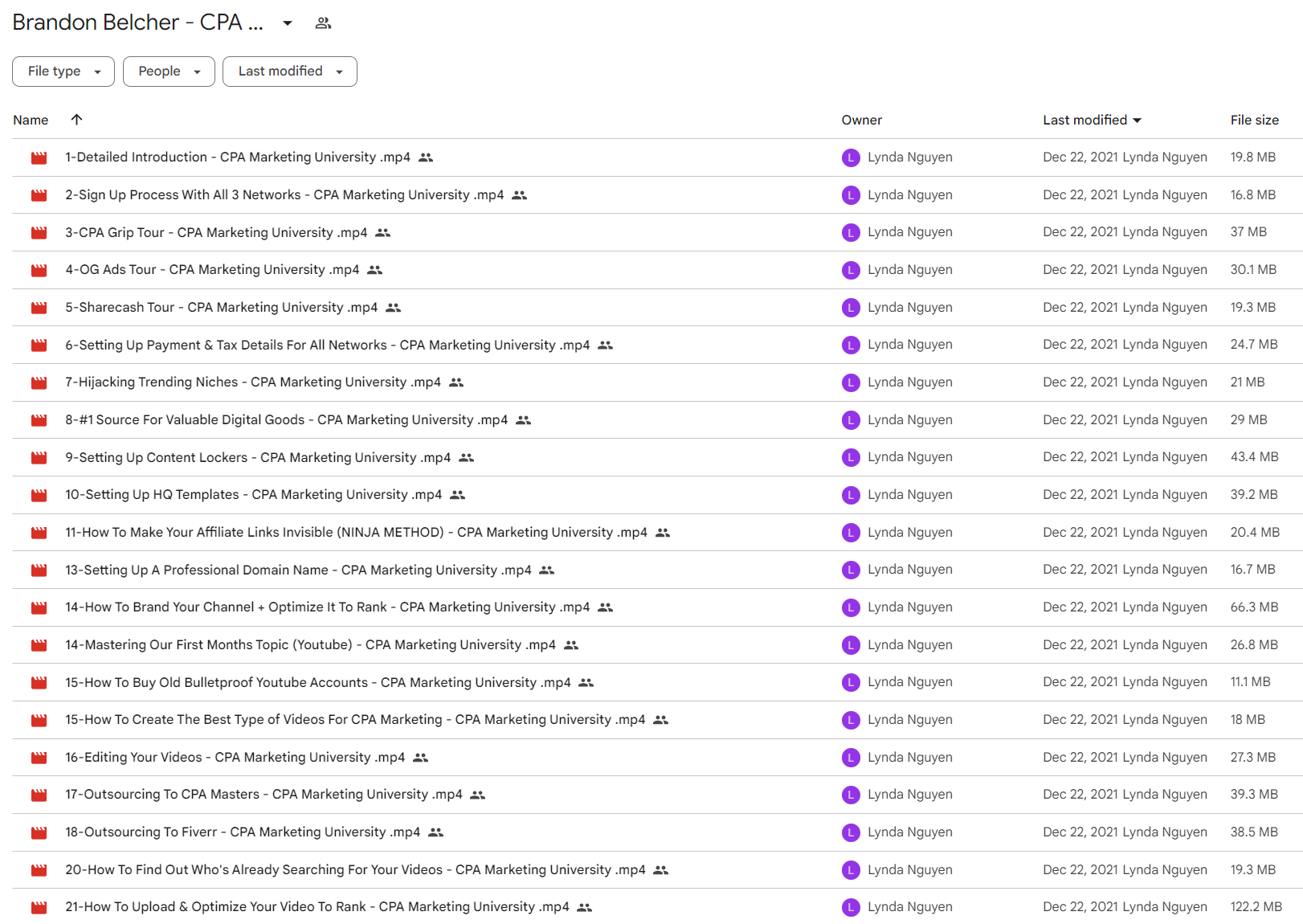Click shared icon next to 1-Detailed Introduction
This screenshot has width=1303, height=924.
coord(426,157)
